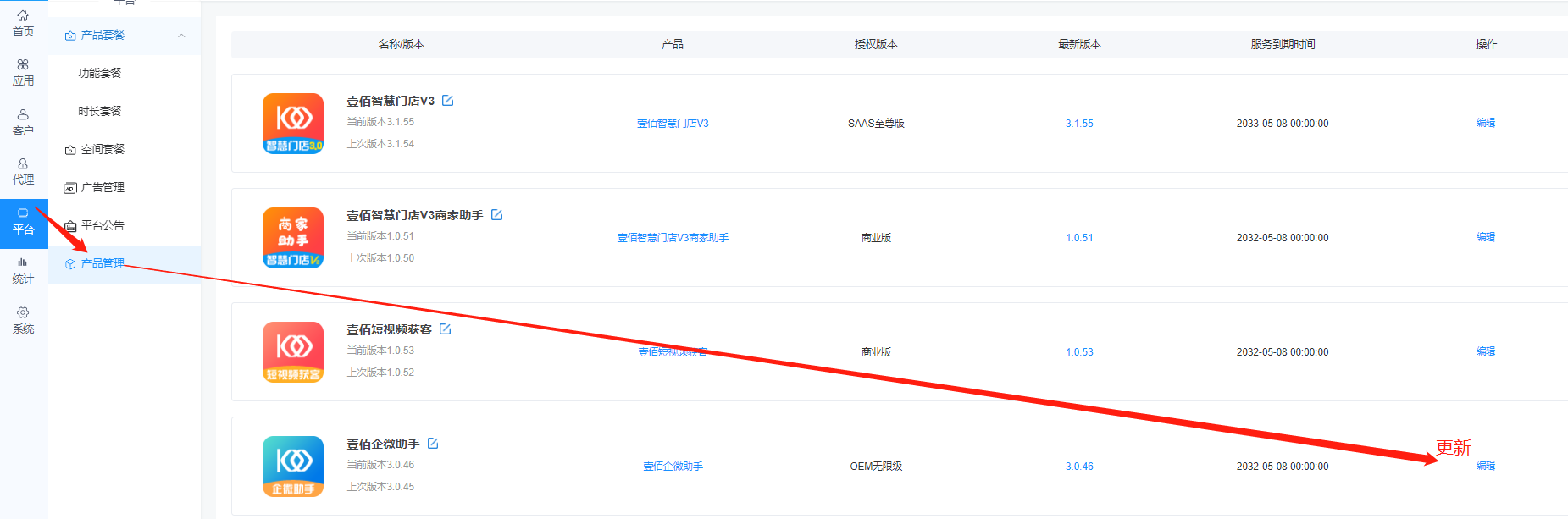The width and height of the screenshot is (1568, 519).
Task: Click the SAAS至尊版 license cell
Action: (876, 124)
